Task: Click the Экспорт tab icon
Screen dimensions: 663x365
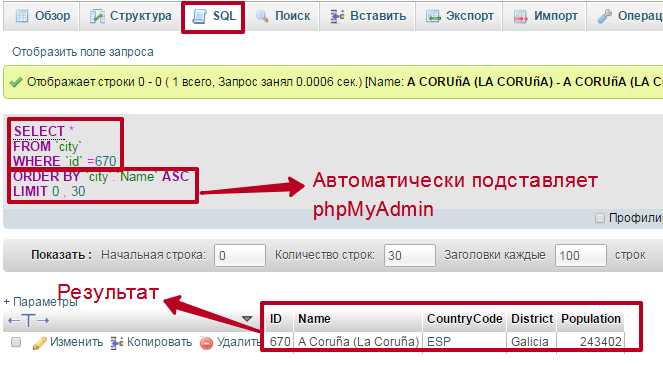Action: click(x=433, y=16)
